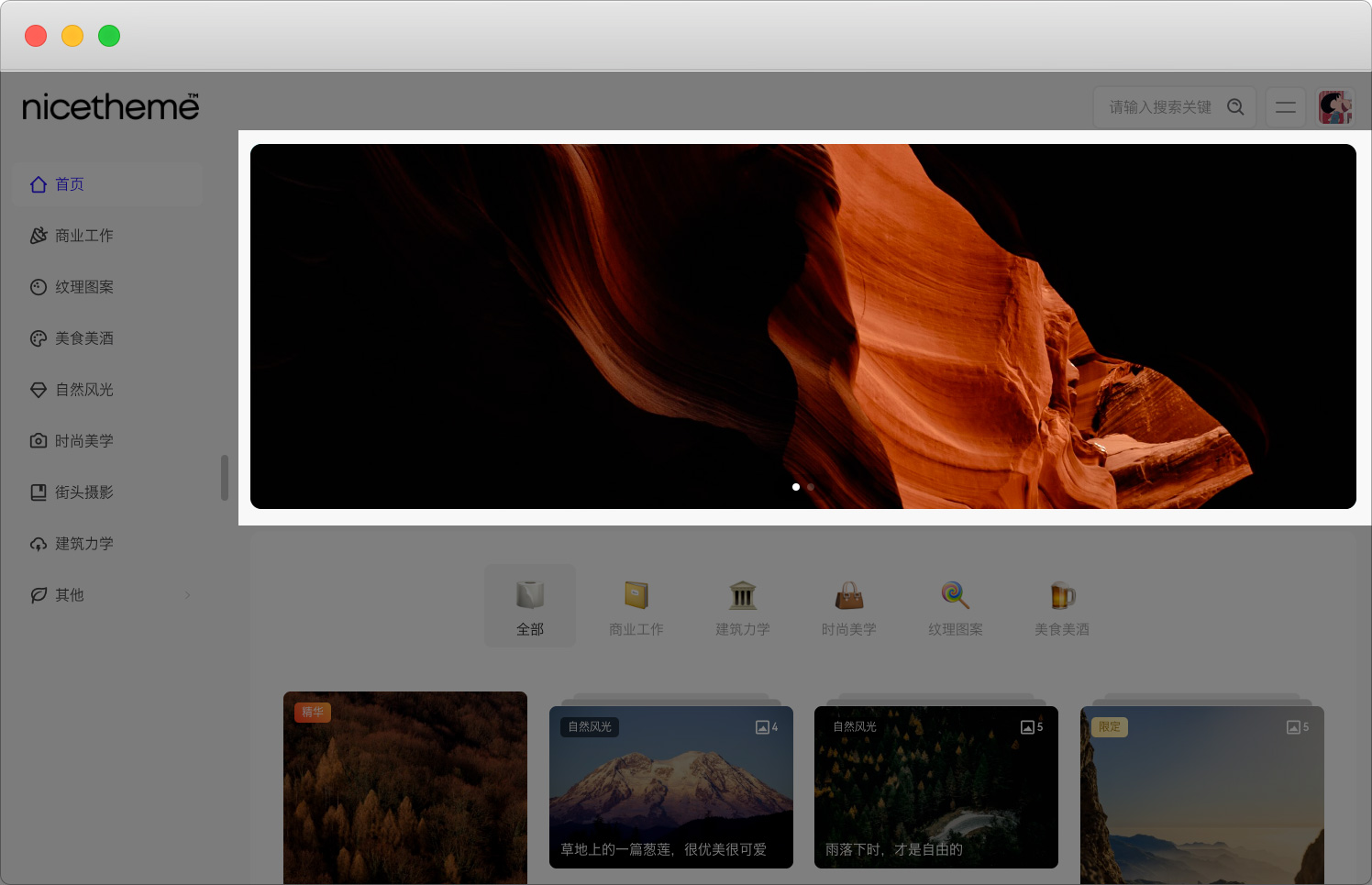
Task: Click the 建筑力学 building icon
Action: pyautogui.click(x=743, y=594)
